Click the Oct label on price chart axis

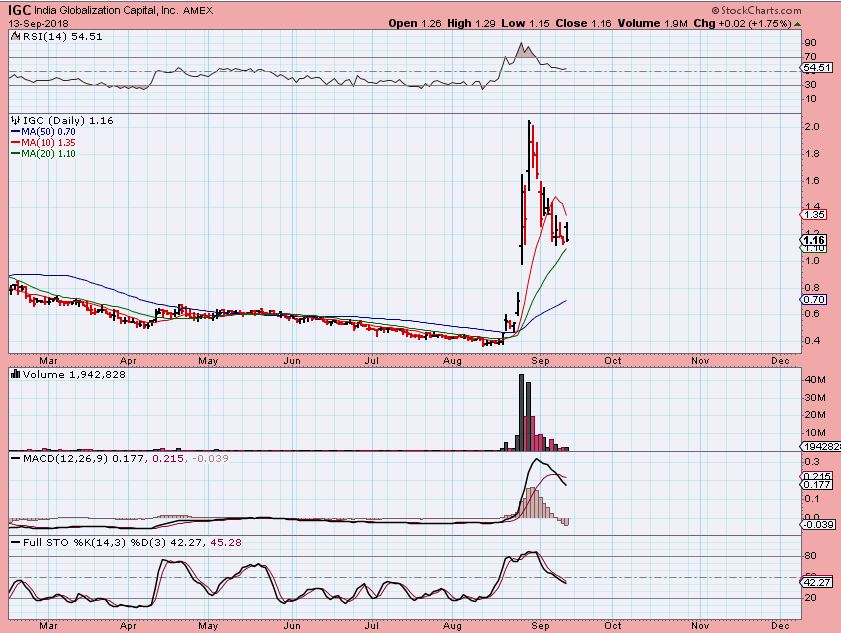coord(613,360)
